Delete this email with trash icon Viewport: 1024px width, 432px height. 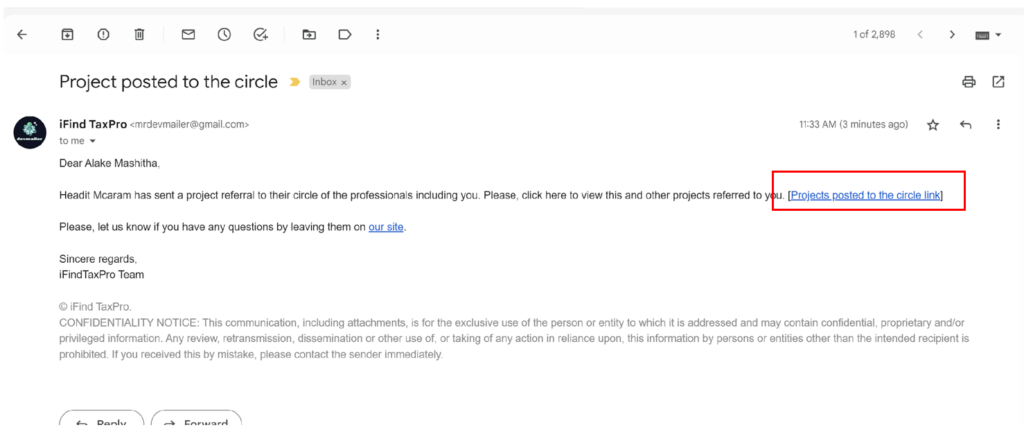[140, 34]
